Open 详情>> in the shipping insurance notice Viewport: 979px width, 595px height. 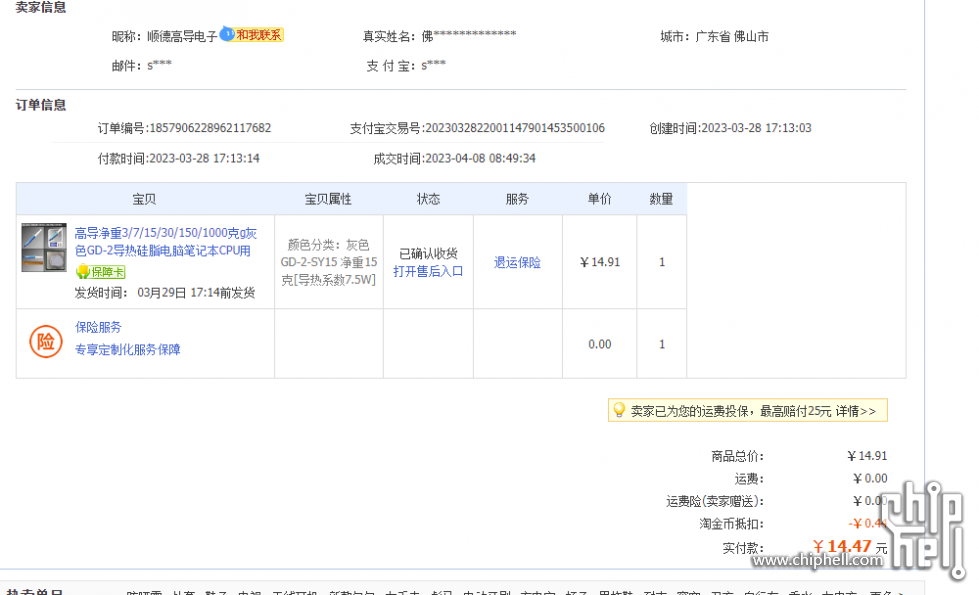855,411
